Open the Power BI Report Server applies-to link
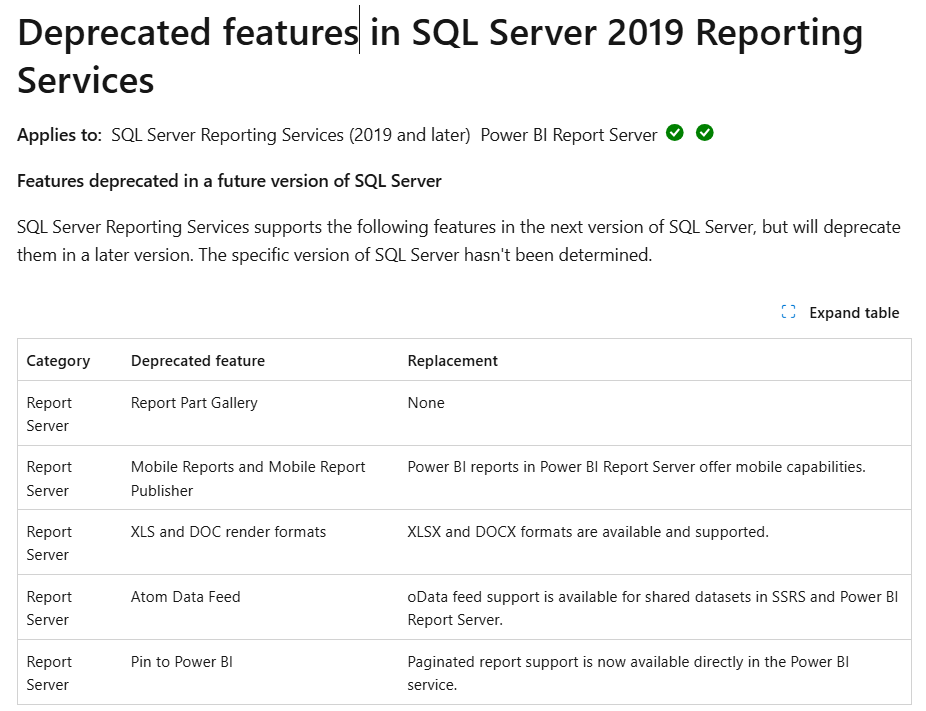Image resolution: width=926 pixels, height=711 pixels. point(570,134)
